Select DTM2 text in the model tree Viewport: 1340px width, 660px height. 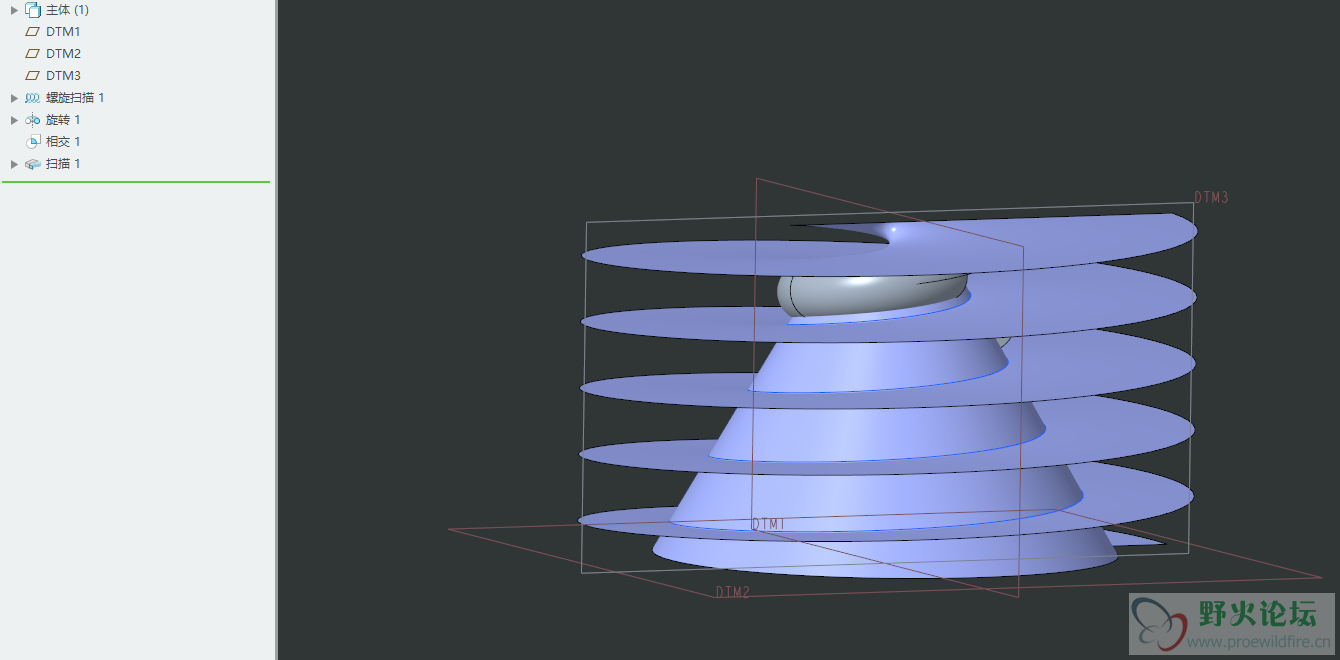(63, 54)
